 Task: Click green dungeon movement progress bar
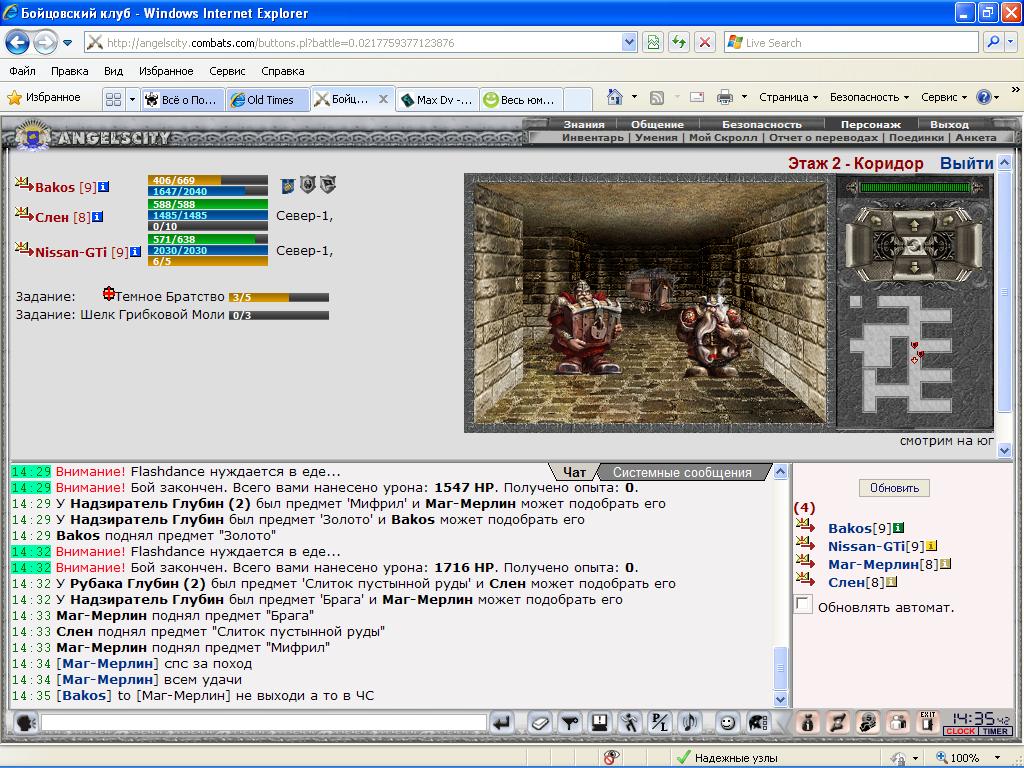tap(914, 187)
